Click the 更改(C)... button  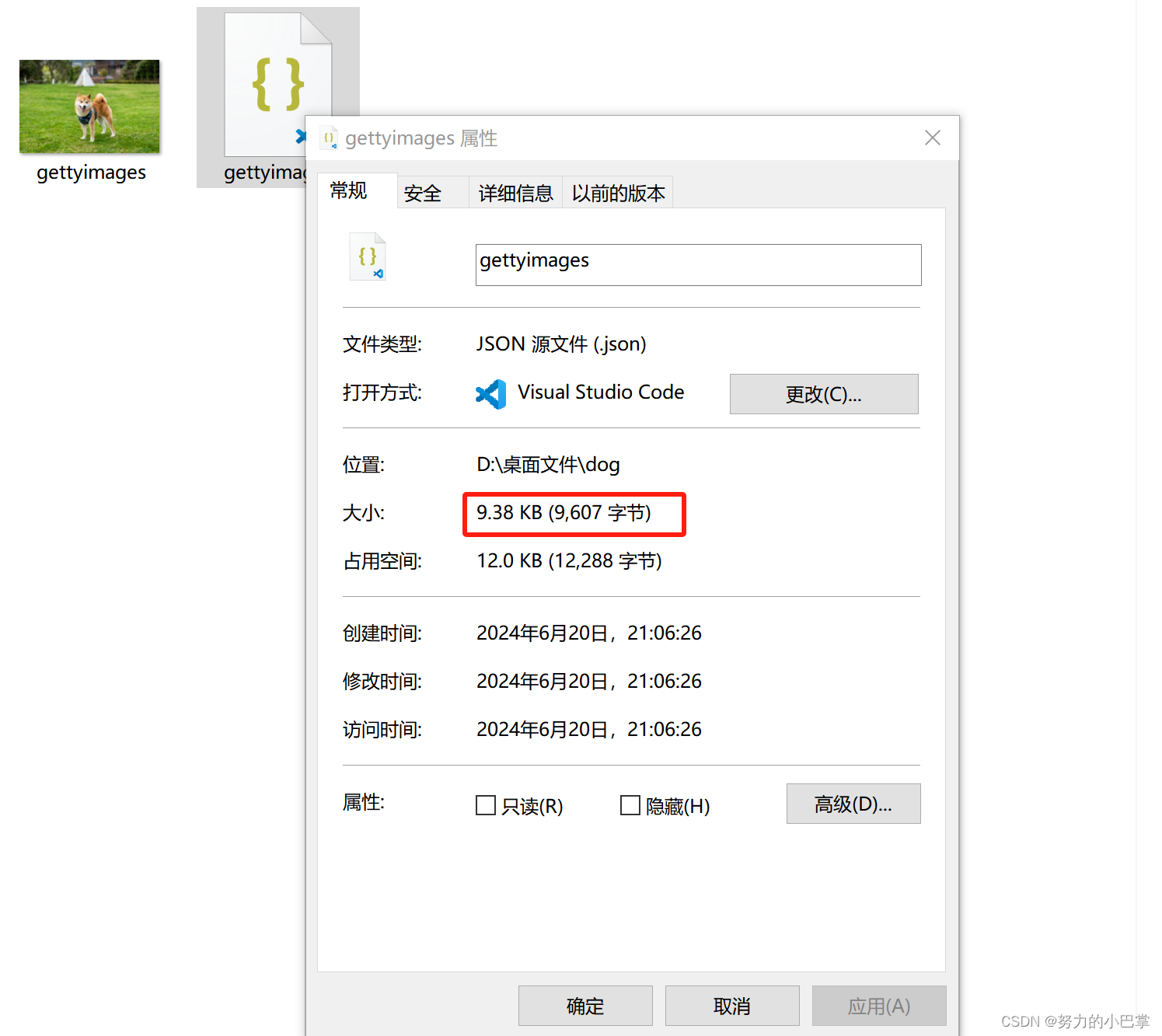(x=824, y=394)
